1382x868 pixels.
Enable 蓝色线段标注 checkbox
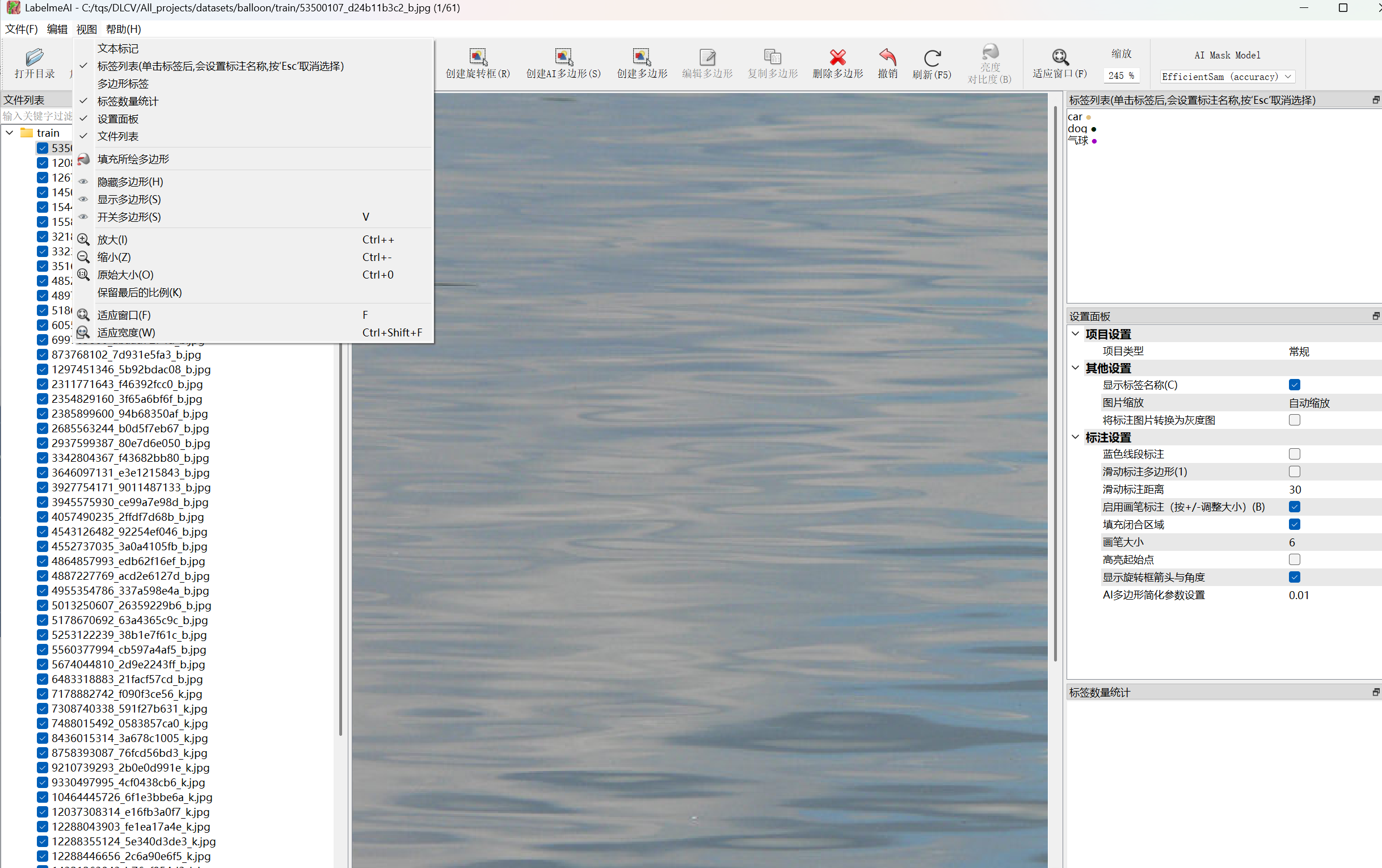pos(1293,454)
